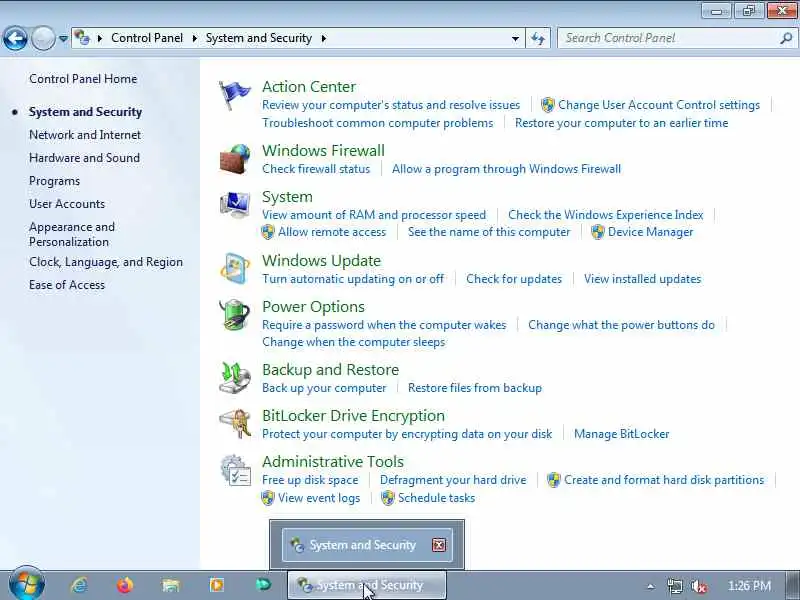Click Restore your computer to an earlier time
This screenshot has width=800, height=600.
[621, 123]
